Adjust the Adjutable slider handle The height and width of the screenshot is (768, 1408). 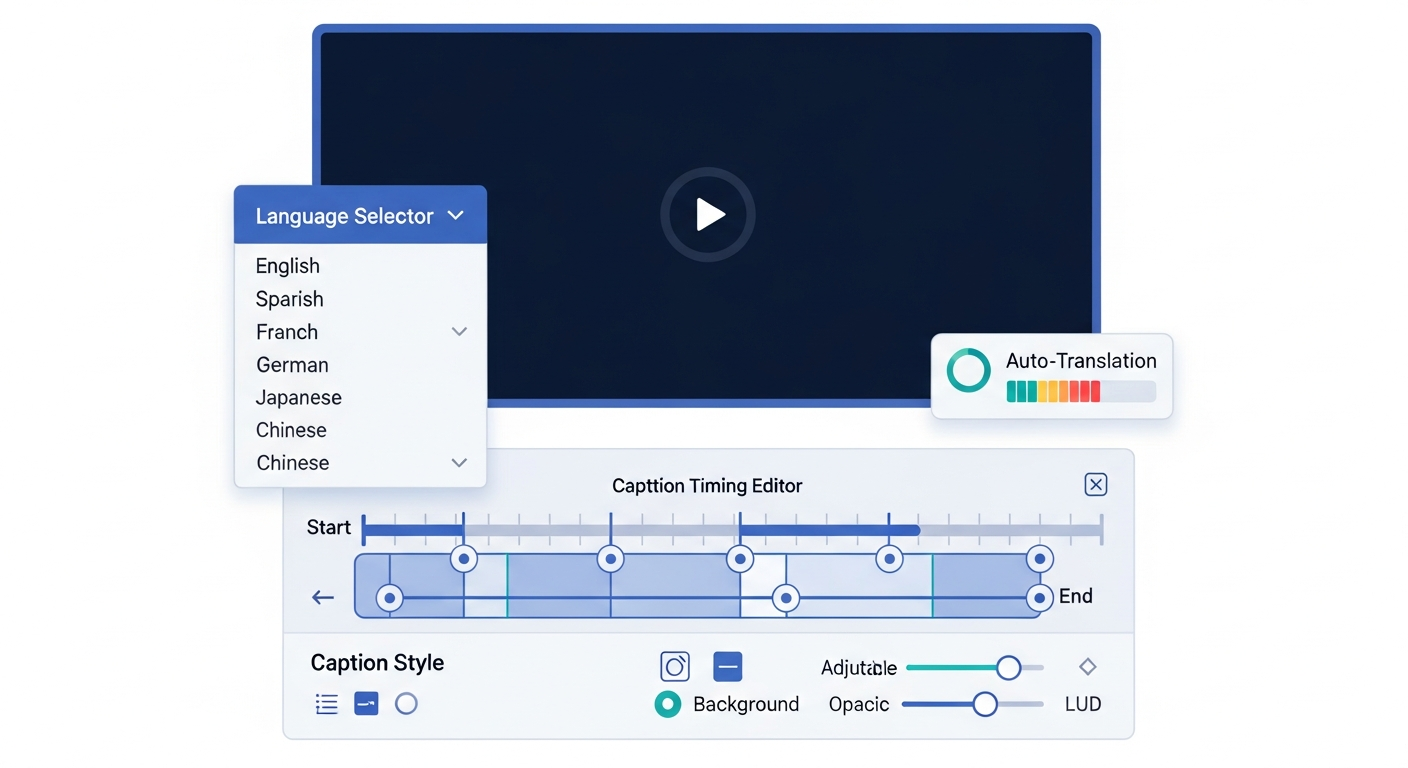coord(1008,668)
